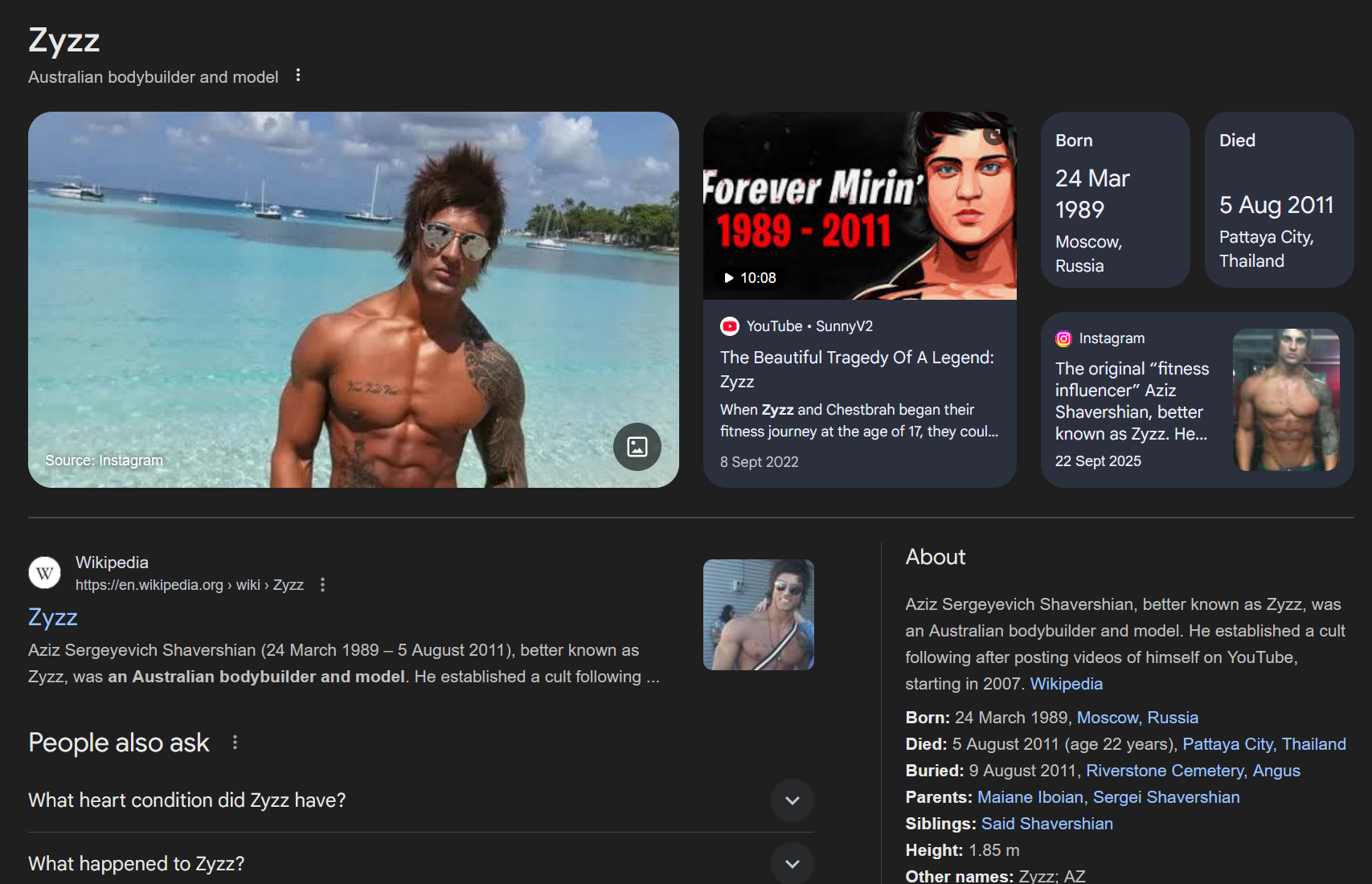Click the 'People also ask' heading
This screenshot has height=884, width=1372.
[x=119, y=743]
